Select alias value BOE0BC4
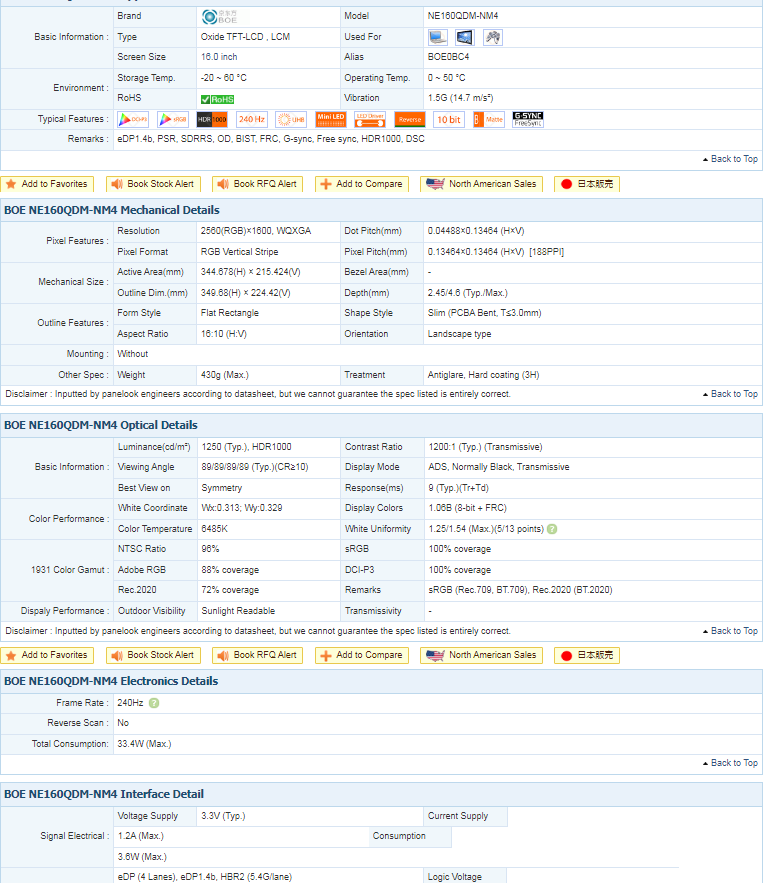Screen dimensions: 765x883 pyautogui.click(x=448, y=57)
